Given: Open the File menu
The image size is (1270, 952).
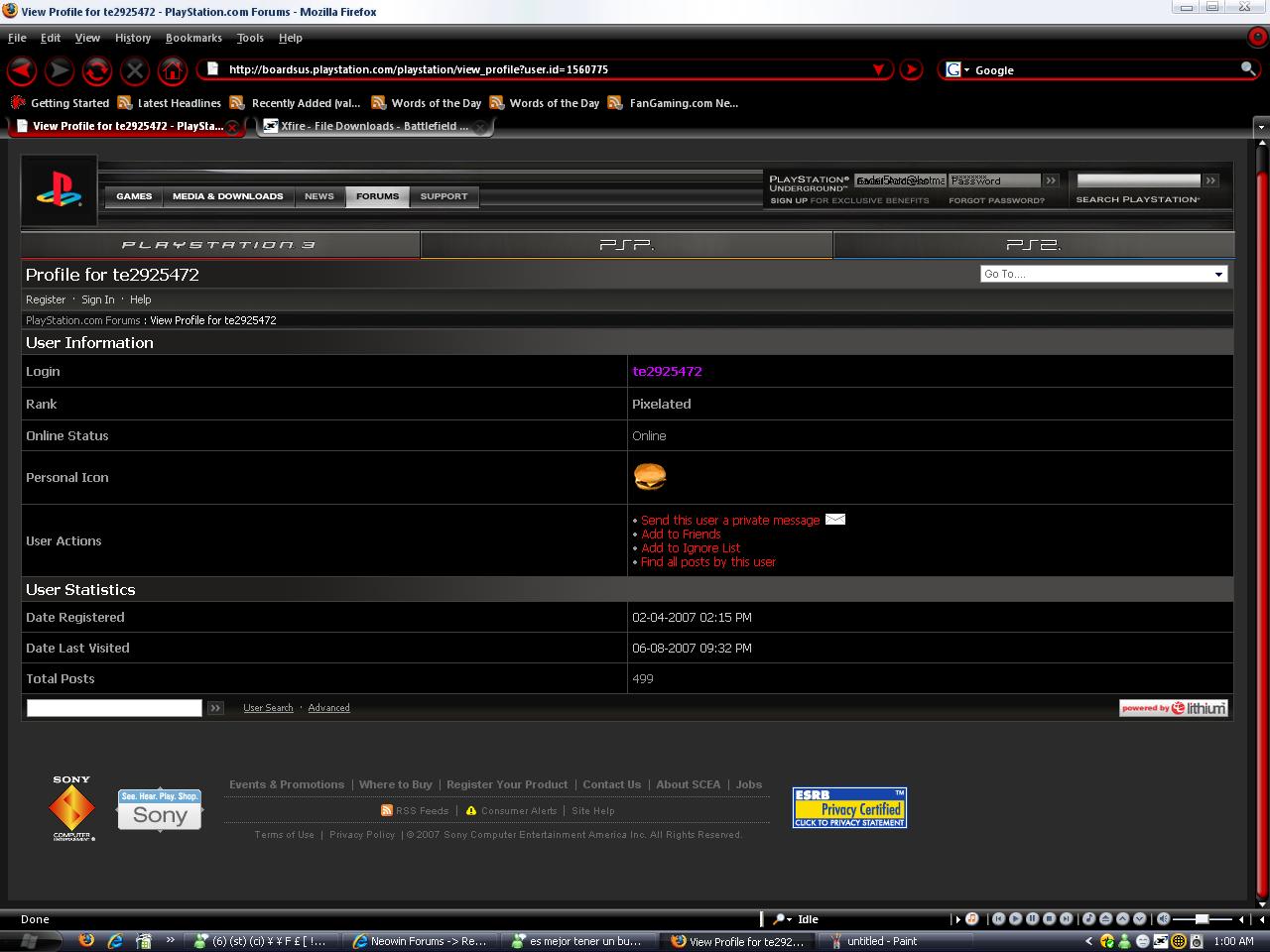Looking at the screenshot, I should point(17,38).
